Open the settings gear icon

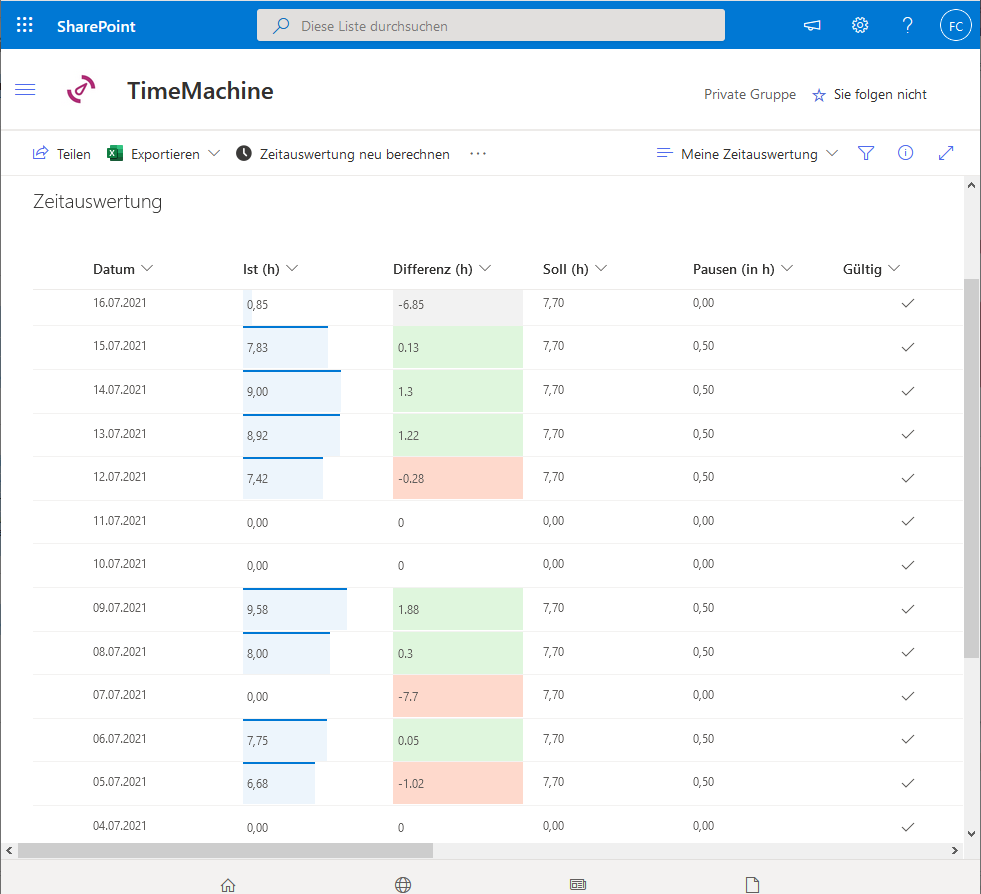pyautogui.click(x=860, y=26)
